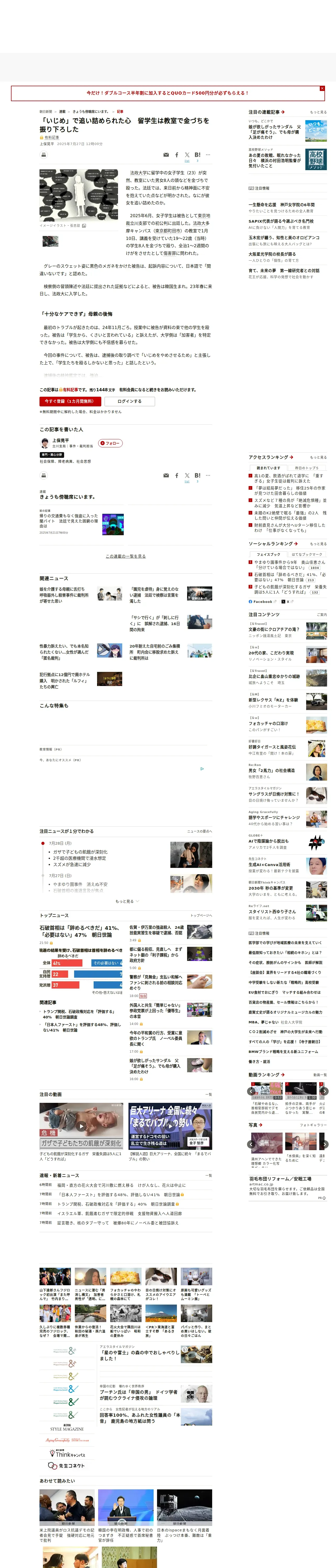Open 先生コネクト logo link
336x1568 pixels.
click(x=66, y=1466)
